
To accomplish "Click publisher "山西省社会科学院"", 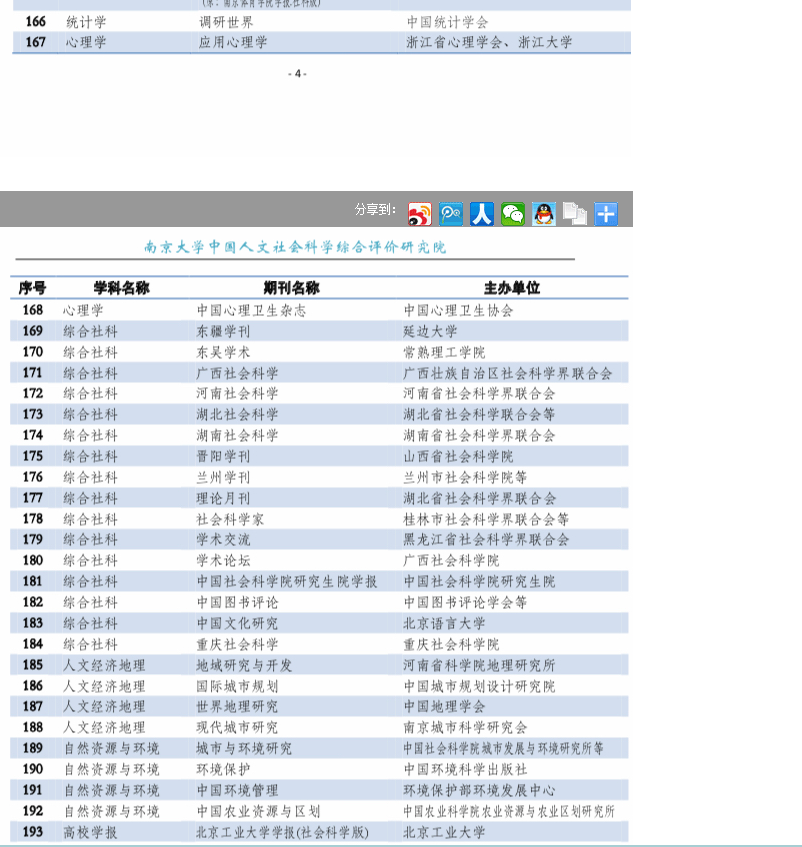I will pyautogui.click(x=458, y=456).
